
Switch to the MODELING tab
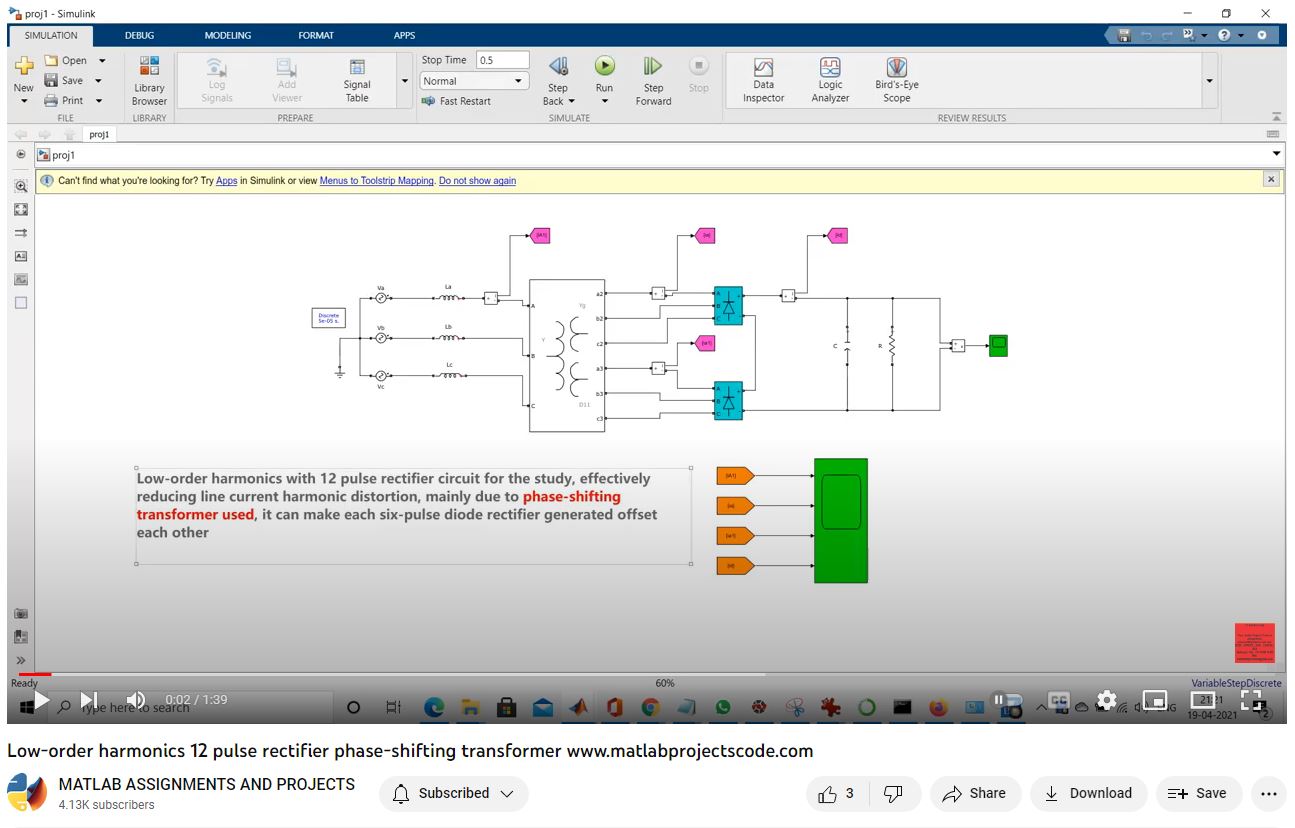pos(228,35)
